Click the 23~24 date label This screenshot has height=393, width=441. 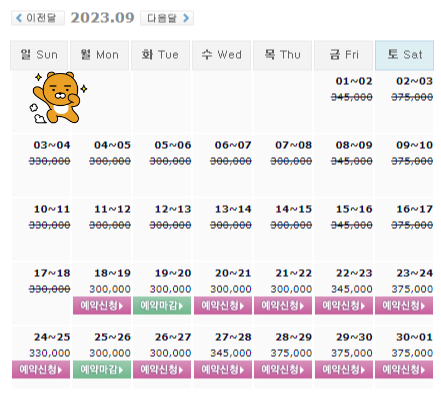click(x=414, y=273)
